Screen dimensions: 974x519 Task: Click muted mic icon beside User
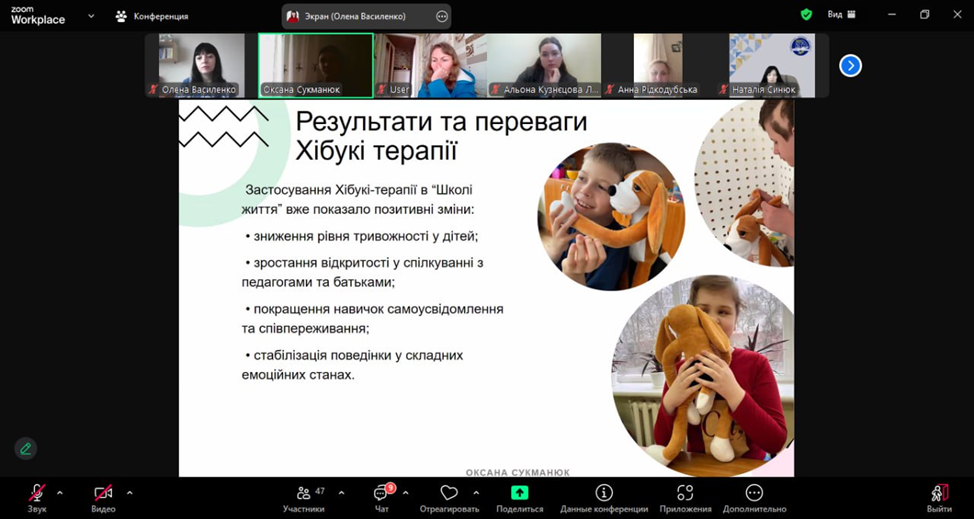[381, 90]
